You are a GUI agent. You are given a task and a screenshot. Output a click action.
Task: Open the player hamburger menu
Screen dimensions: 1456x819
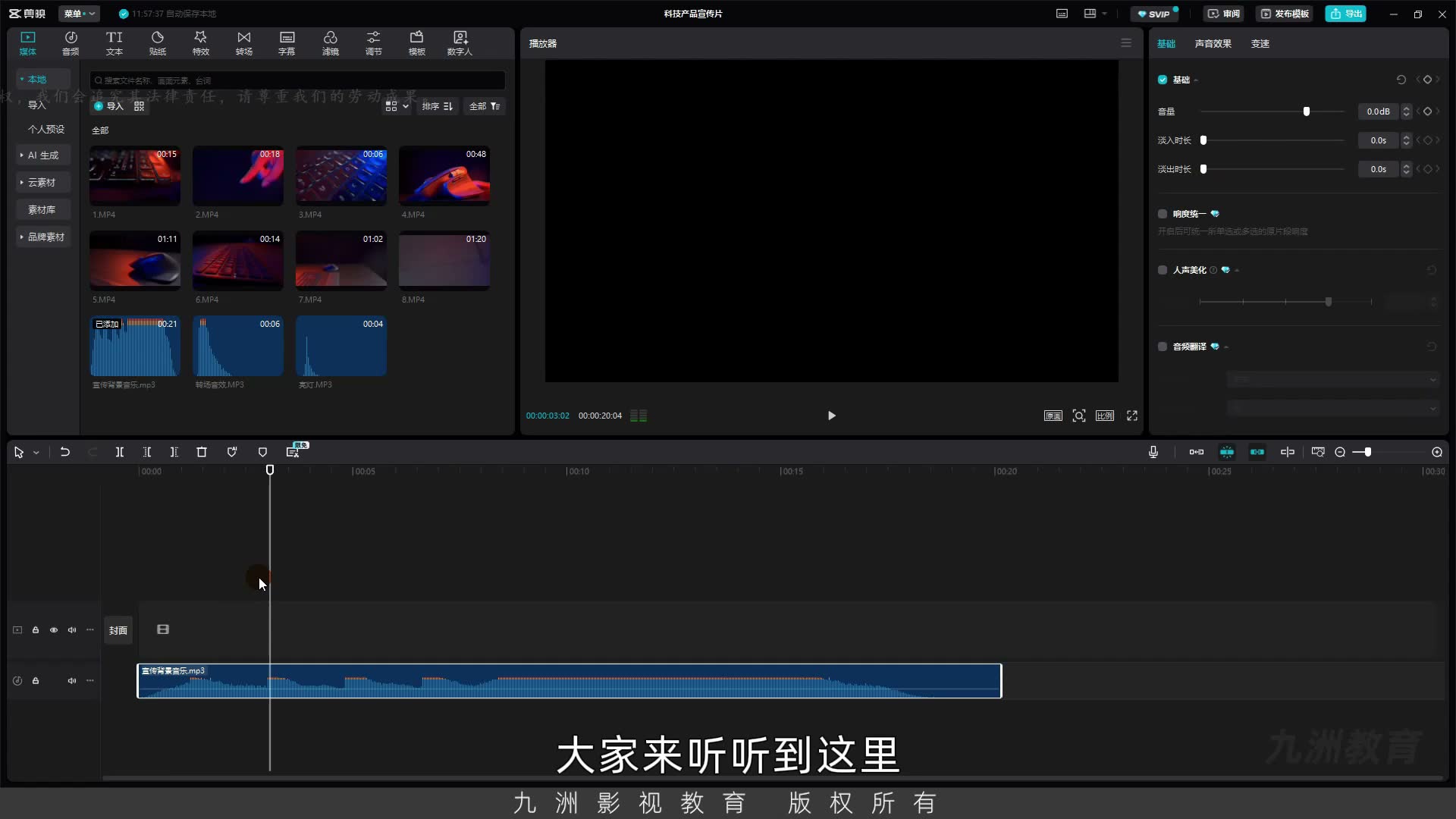[1126, 43]
